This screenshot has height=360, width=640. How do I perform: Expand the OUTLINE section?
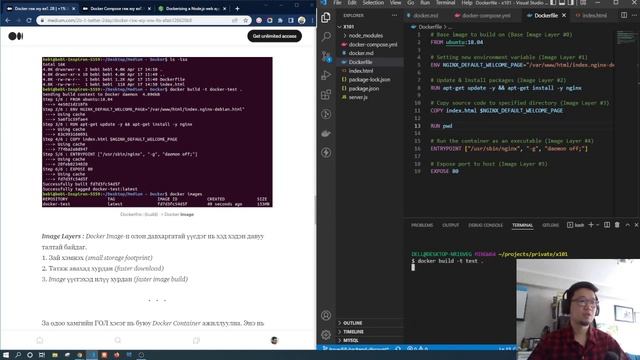coord(370,323)
